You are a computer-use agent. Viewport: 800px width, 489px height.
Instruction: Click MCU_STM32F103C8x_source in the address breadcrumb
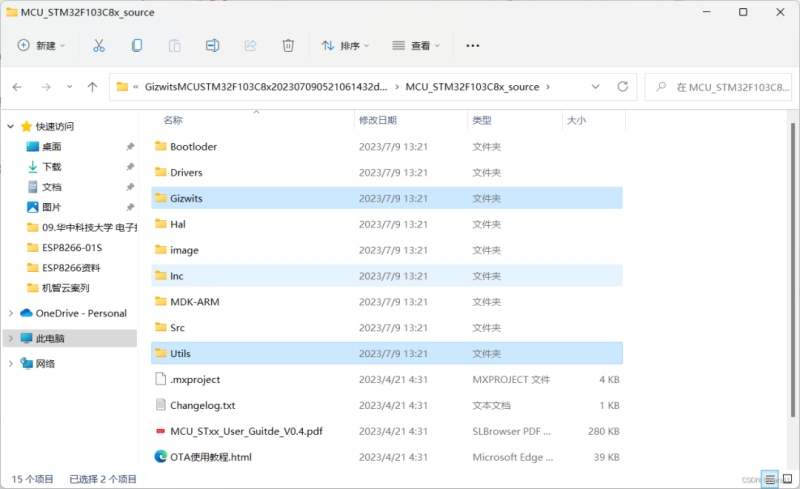coord(472,87)
